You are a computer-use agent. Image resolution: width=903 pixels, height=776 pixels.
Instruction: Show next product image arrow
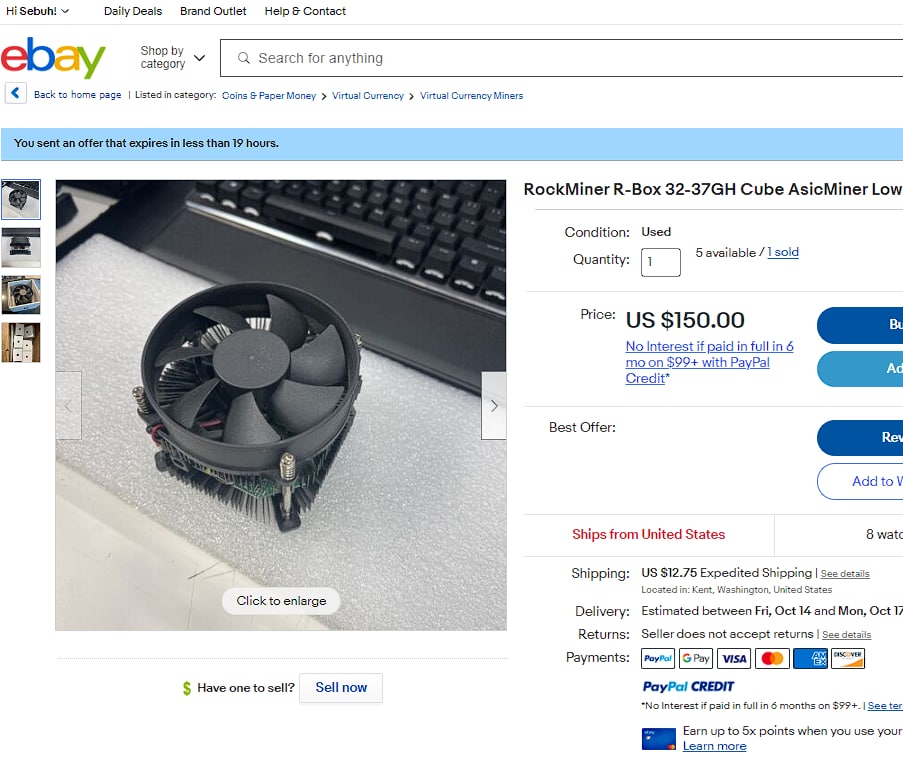pos(494,406)
